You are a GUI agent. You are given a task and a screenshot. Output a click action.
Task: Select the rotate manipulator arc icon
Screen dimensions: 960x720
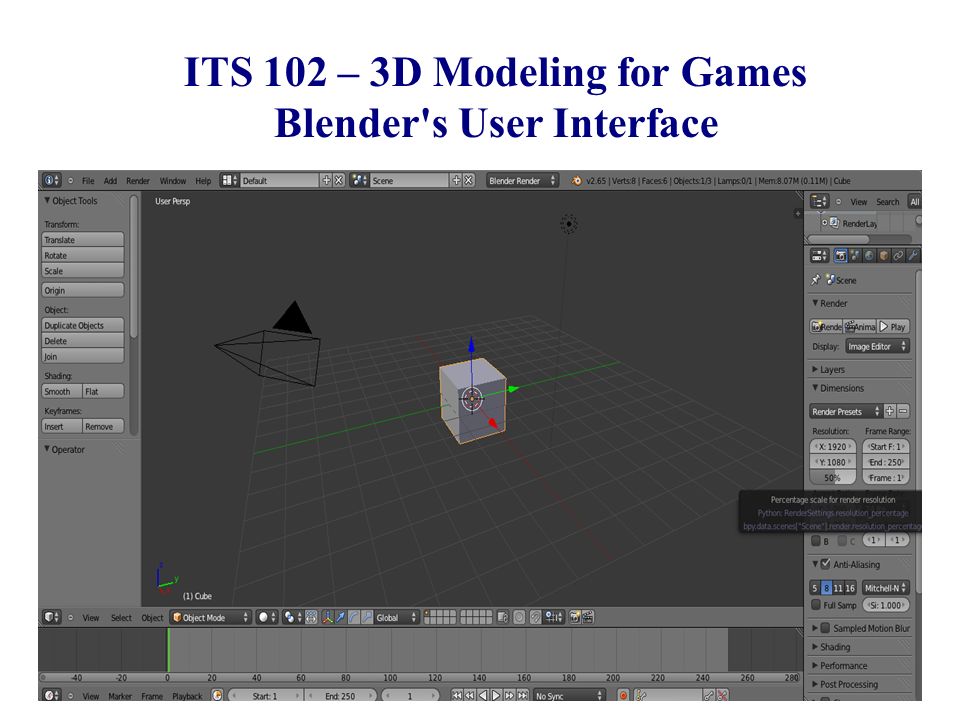click(354, 617)
